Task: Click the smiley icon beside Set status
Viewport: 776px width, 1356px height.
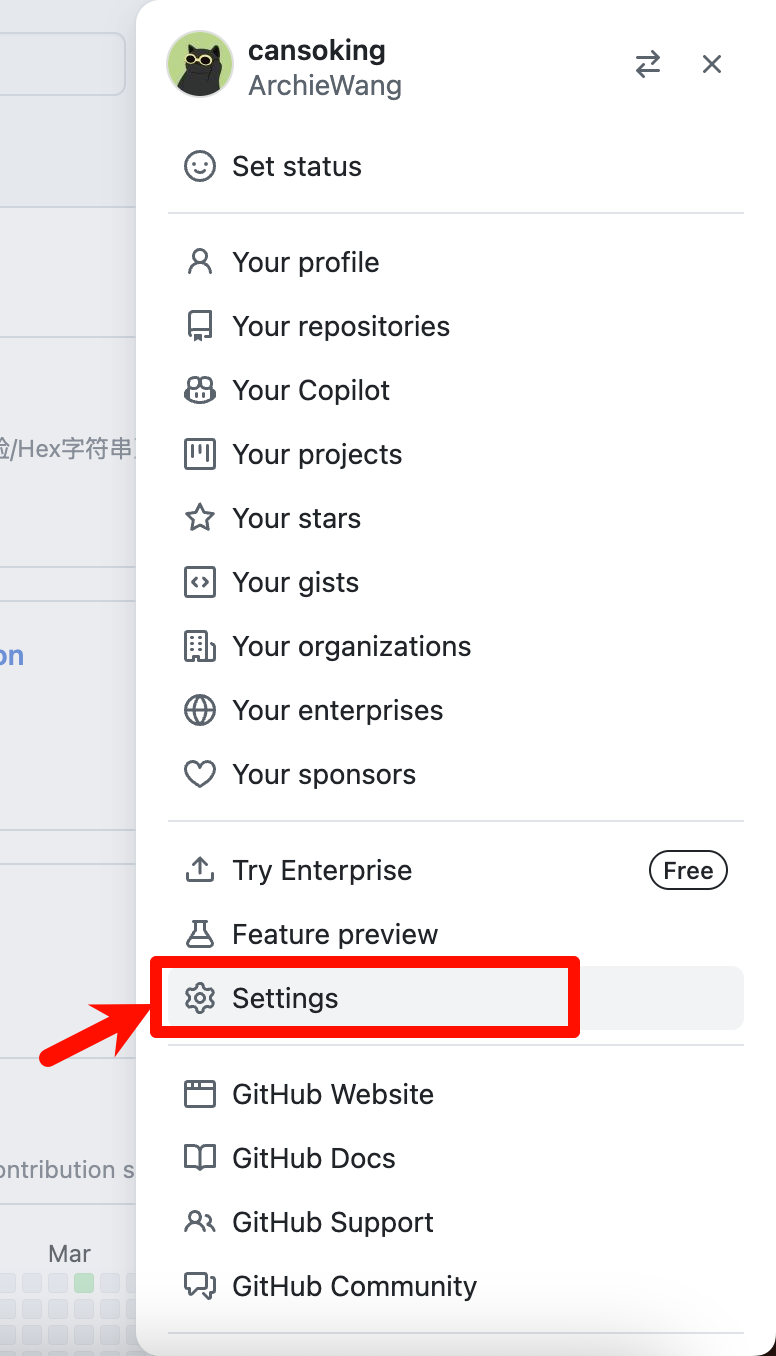Action: (200, 166)
